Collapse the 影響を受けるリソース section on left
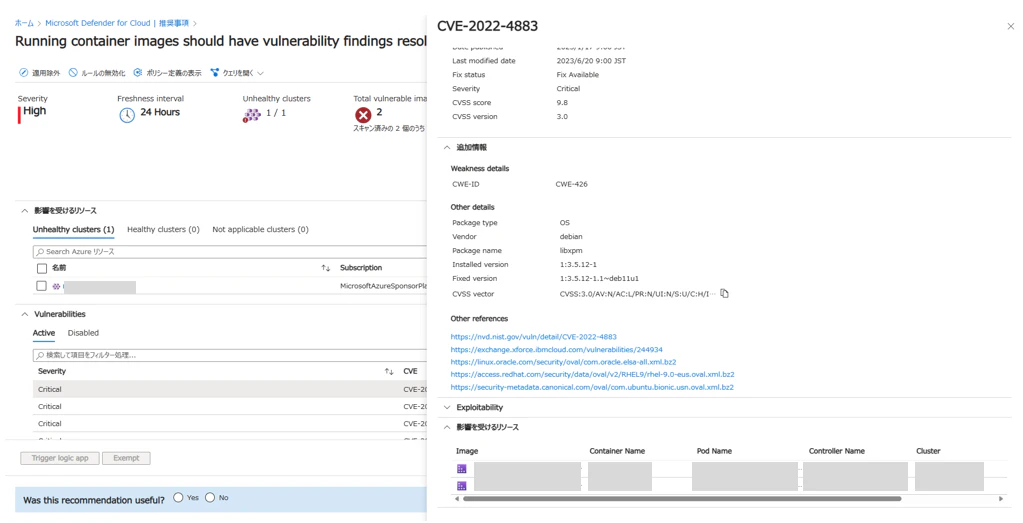The height and width of the screenshot is (523, 1023). point(25,211)
